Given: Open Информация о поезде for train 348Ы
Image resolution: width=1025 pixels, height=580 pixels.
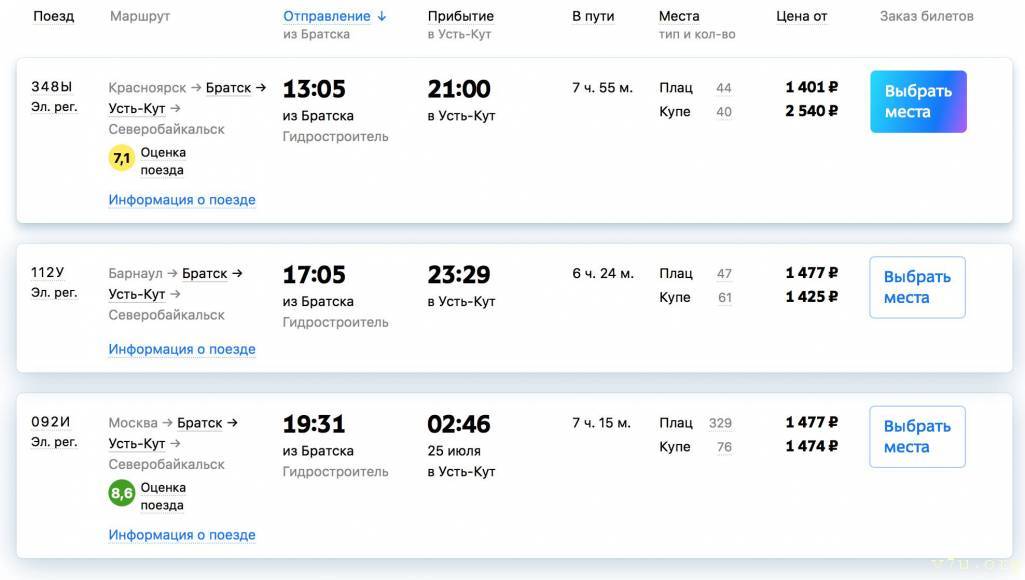Looking at the screenshot, I should pos(182,200).
